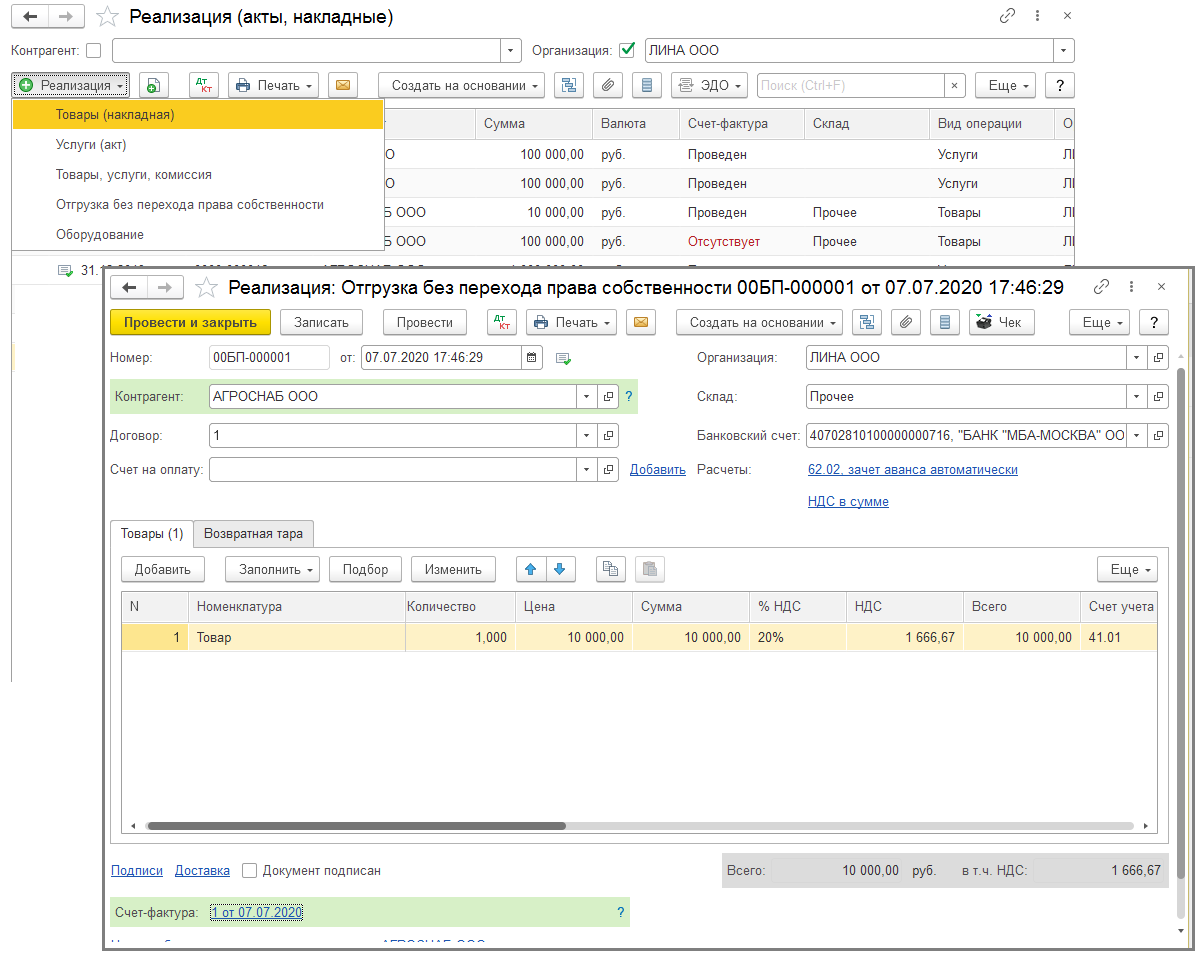
Task: Click the Счет на оплату input field
Action: [393, 470]
